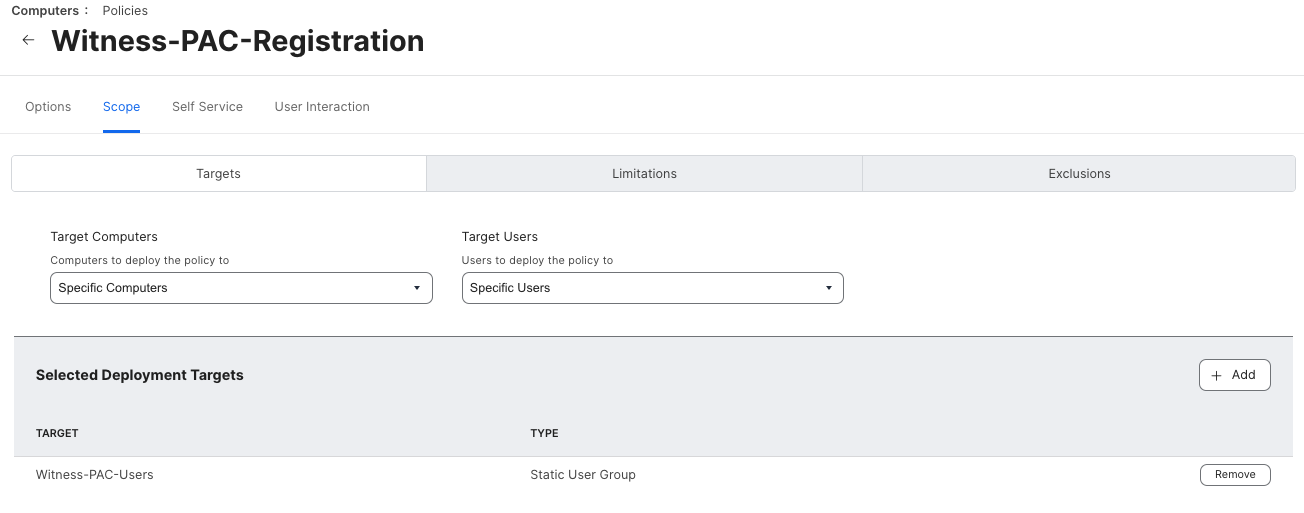Sort by the TARGET column header
Viewport: 1304px width, 513px height.
point(57,433)
